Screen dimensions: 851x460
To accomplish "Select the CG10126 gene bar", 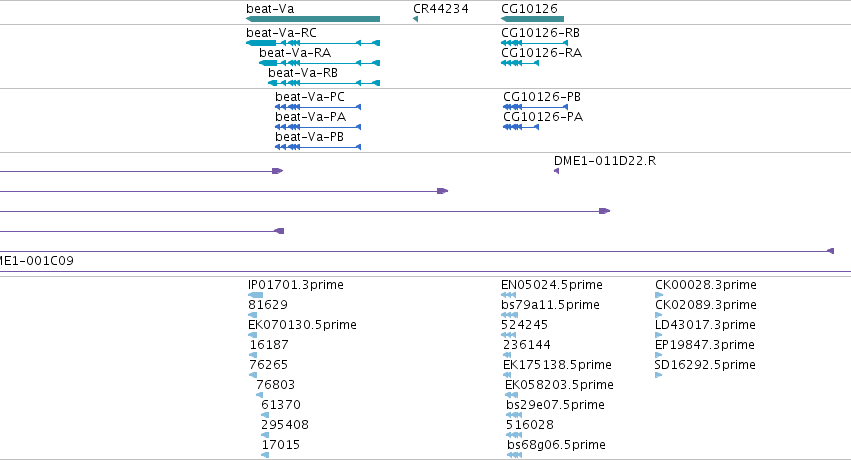I will 532,19.
